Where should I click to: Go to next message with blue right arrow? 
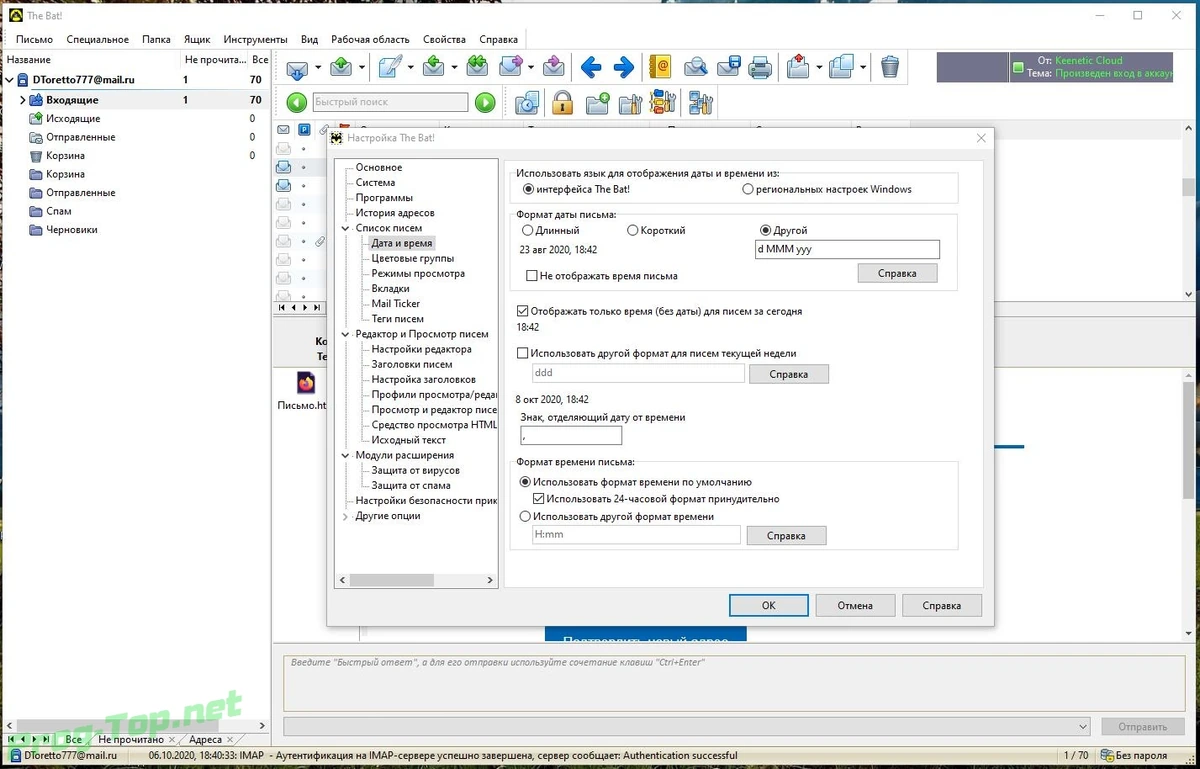click(x=624, y=68)
